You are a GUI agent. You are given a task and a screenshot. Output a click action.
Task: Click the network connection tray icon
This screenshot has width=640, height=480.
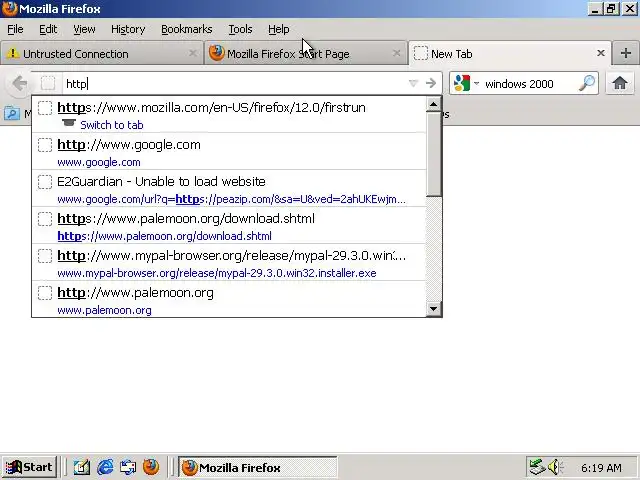[536, 467]
